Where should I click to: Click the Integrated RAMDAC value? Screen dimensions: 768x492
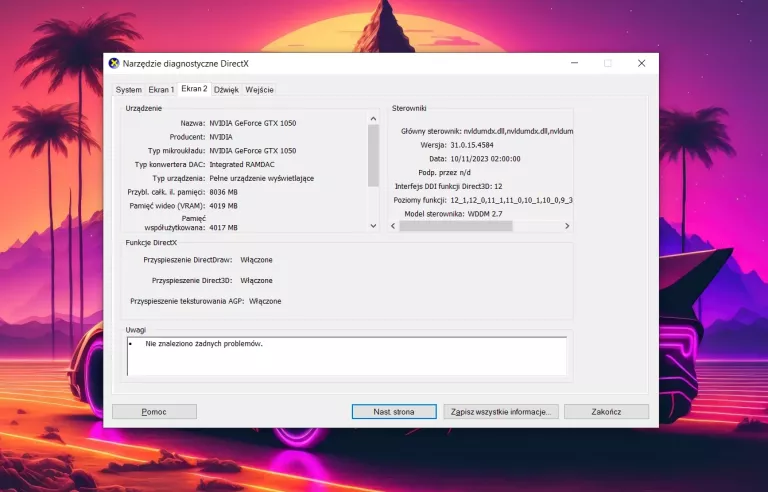tap(242, 164)
